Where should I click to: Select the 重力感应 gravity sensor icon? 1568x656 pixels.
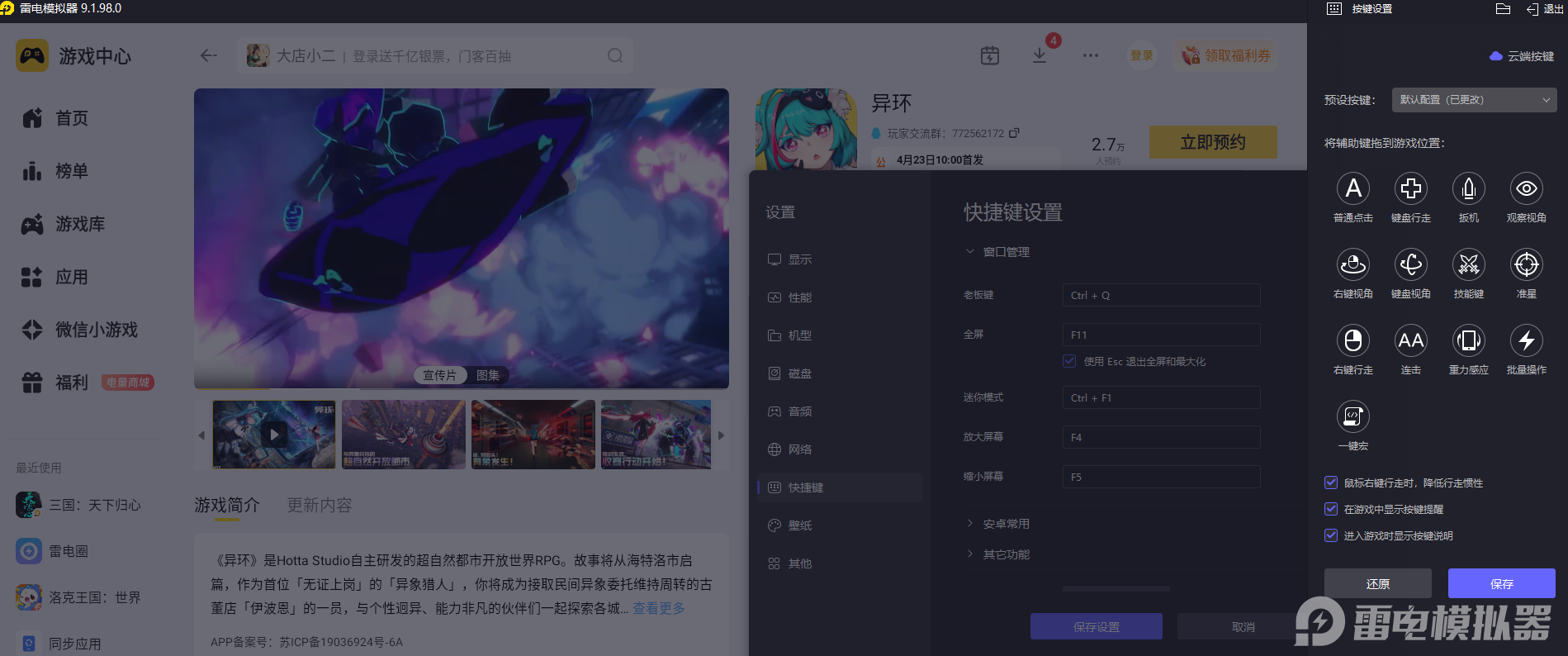coord(1468,340)
